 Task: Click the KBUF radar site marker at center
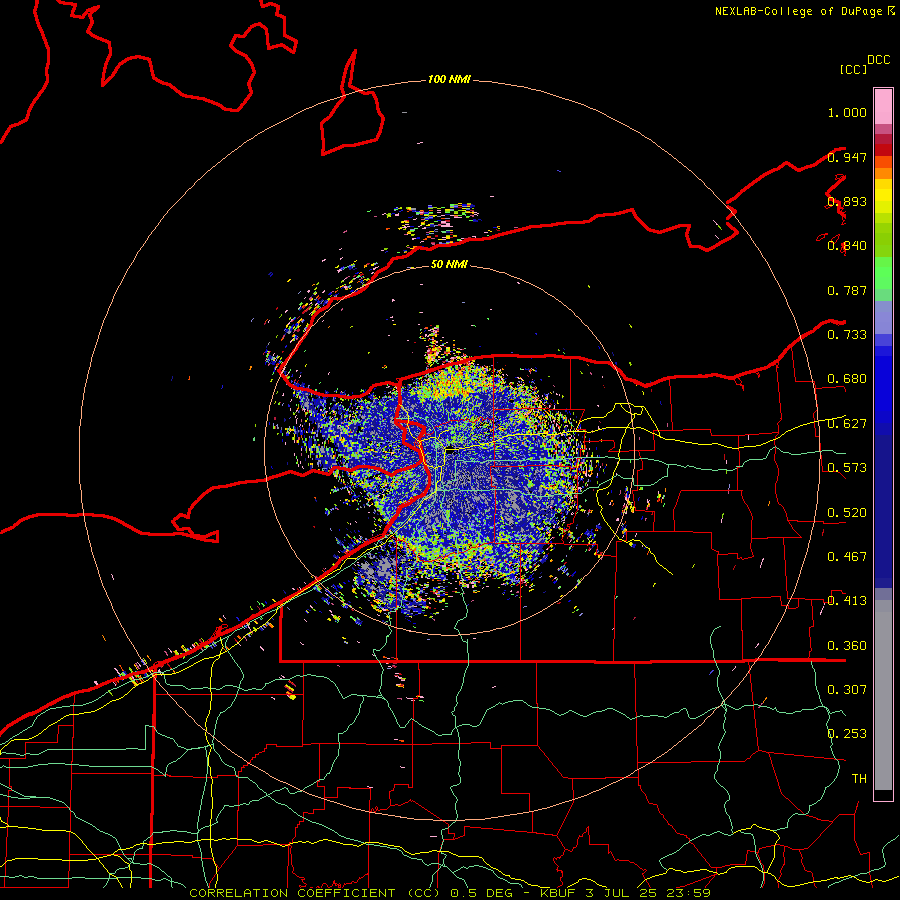pos(452,451)
